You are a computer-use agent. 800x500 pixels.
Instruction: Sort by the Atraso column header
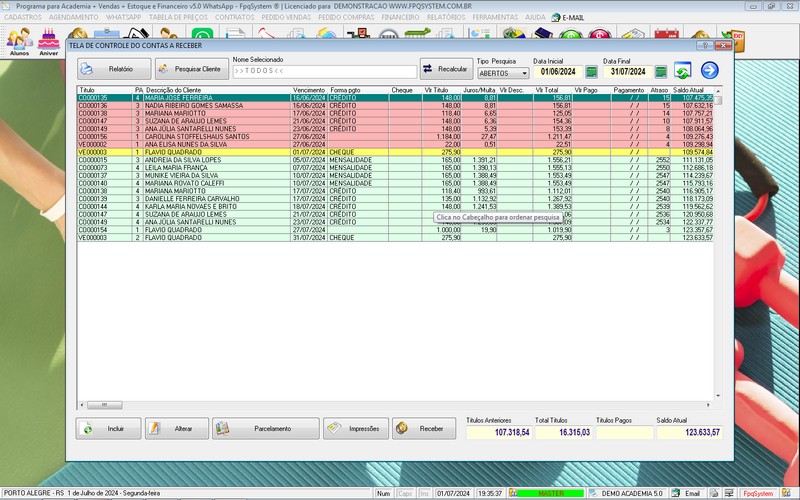pyautogui.click(x=659, y=90)
